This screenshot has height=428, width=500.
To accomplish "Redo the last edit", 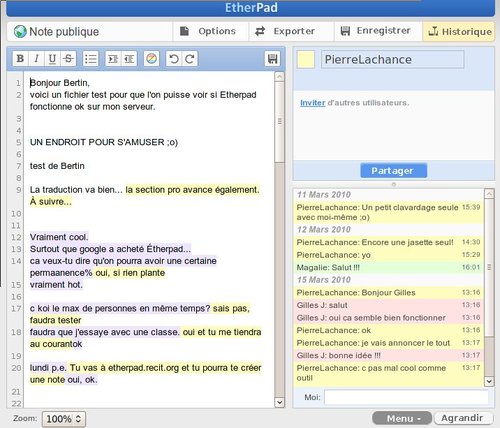I will coord(190,59).
